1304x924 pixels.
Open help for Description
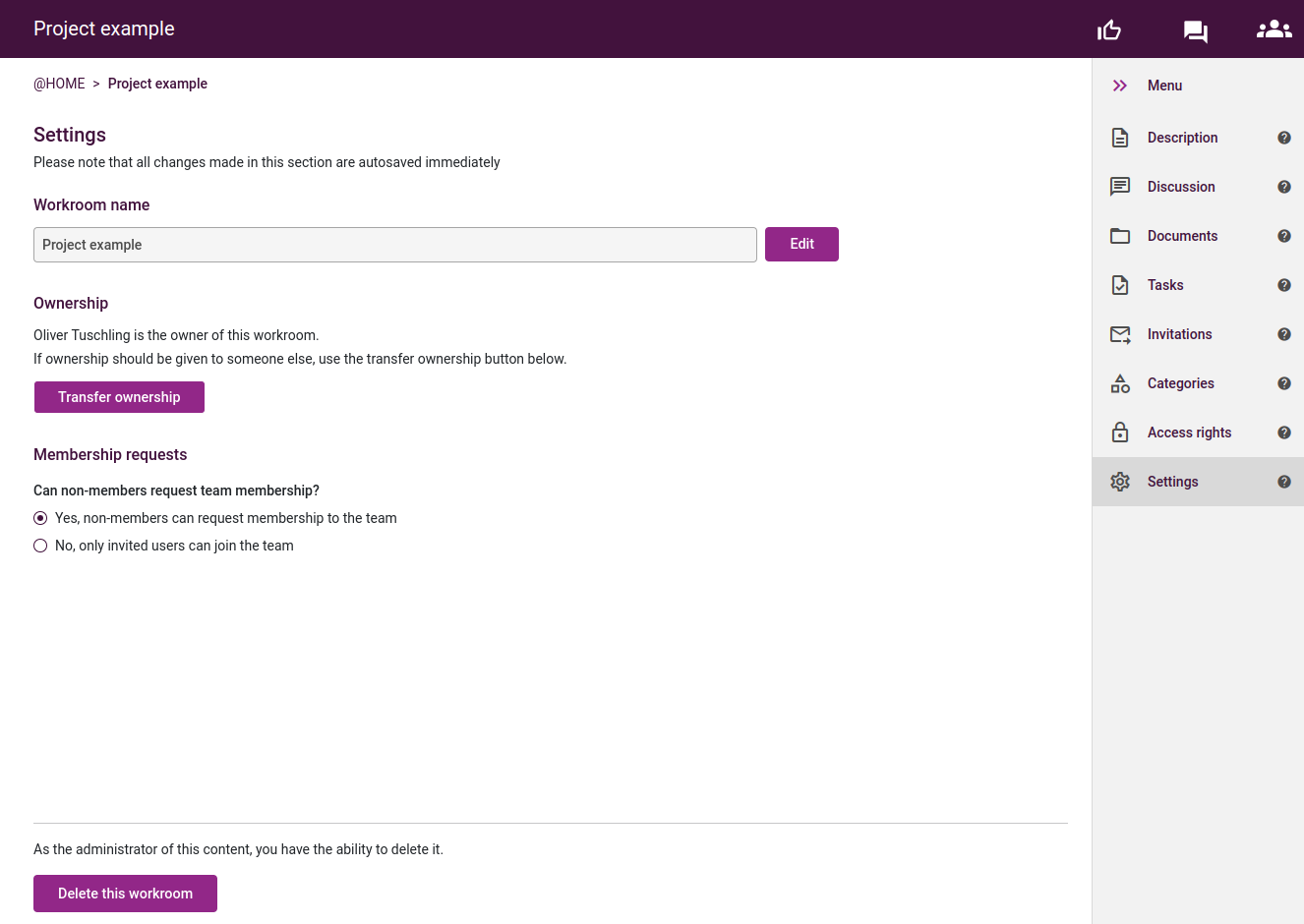pyautogui.click(x=1284, y=138)
